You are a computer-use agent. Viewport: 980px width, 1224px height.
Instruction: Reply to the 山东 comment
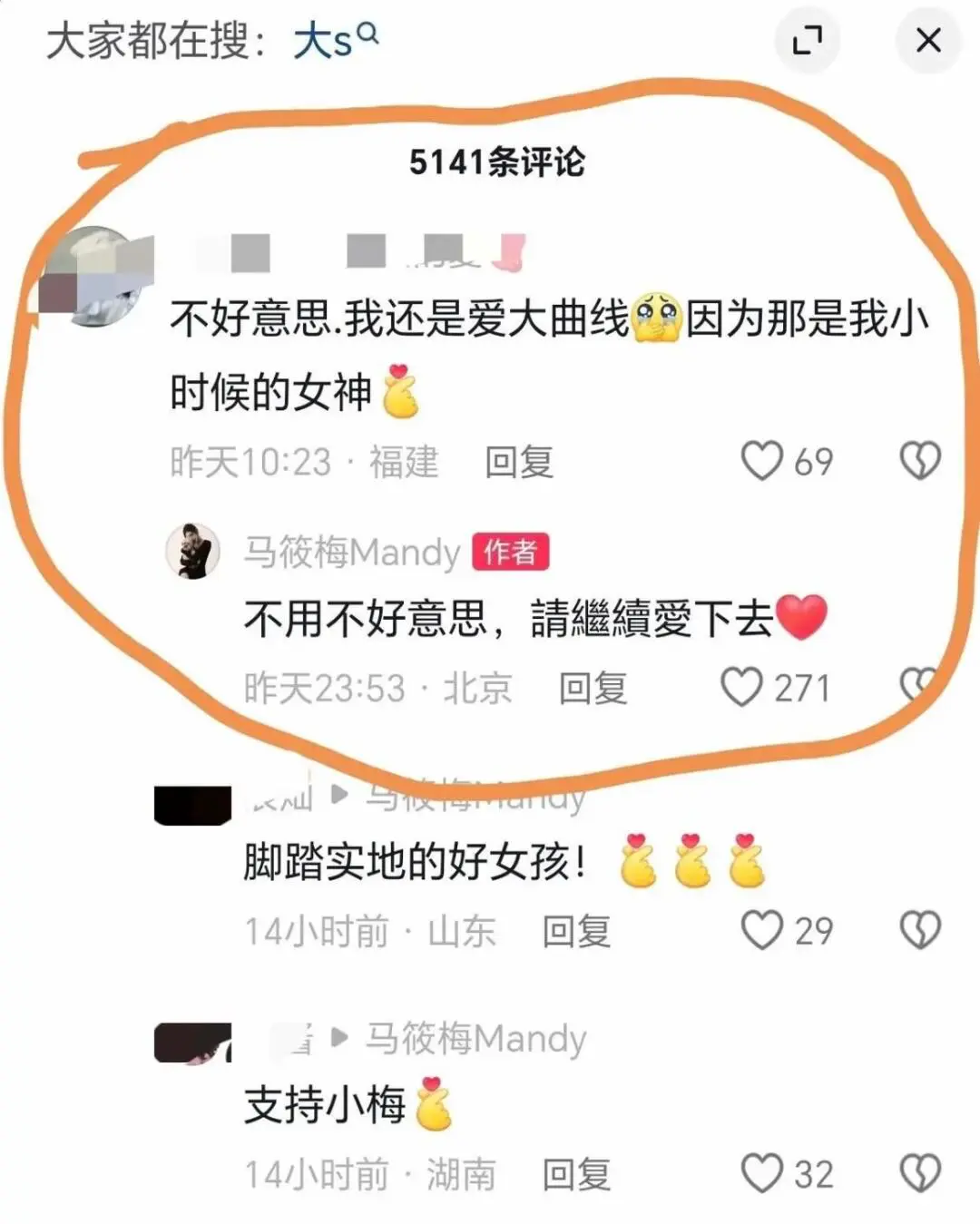577,931
